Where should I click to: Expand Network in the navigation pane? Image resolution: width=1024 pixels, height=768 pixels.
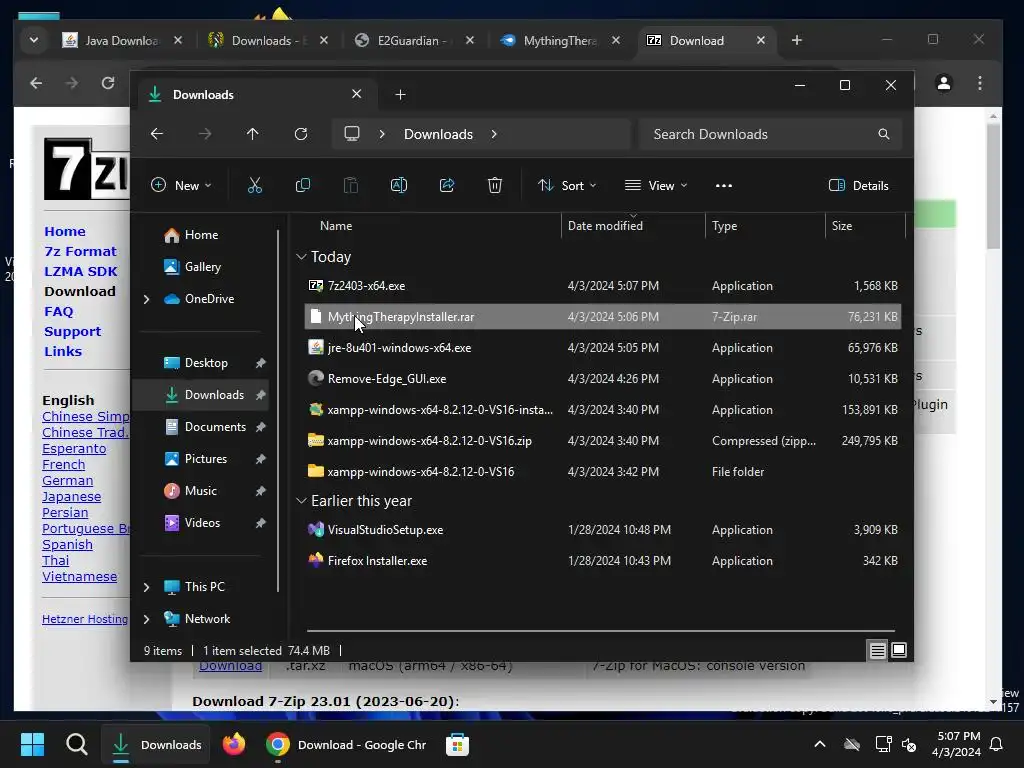[x=146, y=619]
